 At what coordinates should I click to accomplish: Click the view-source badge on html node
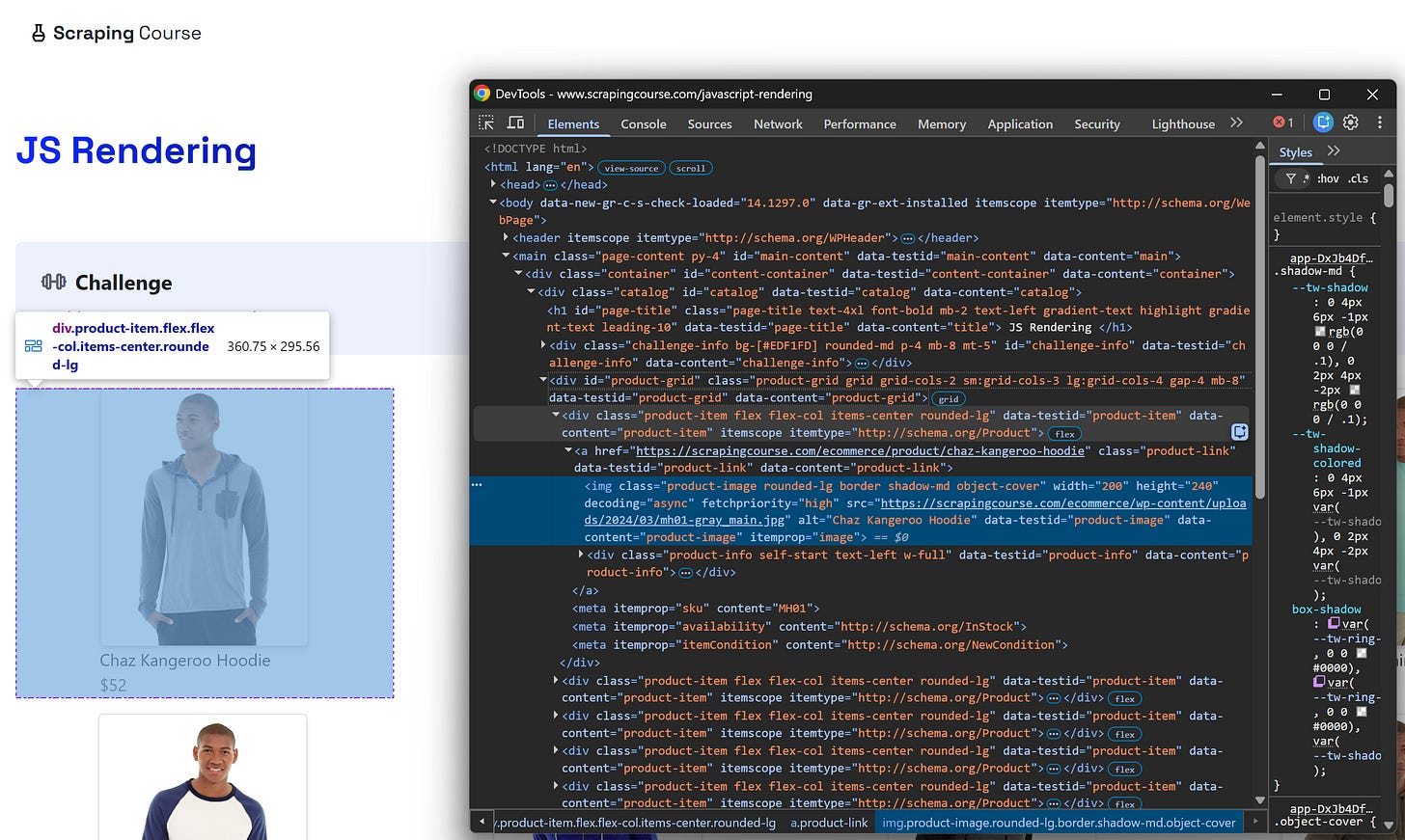(631, 168)
